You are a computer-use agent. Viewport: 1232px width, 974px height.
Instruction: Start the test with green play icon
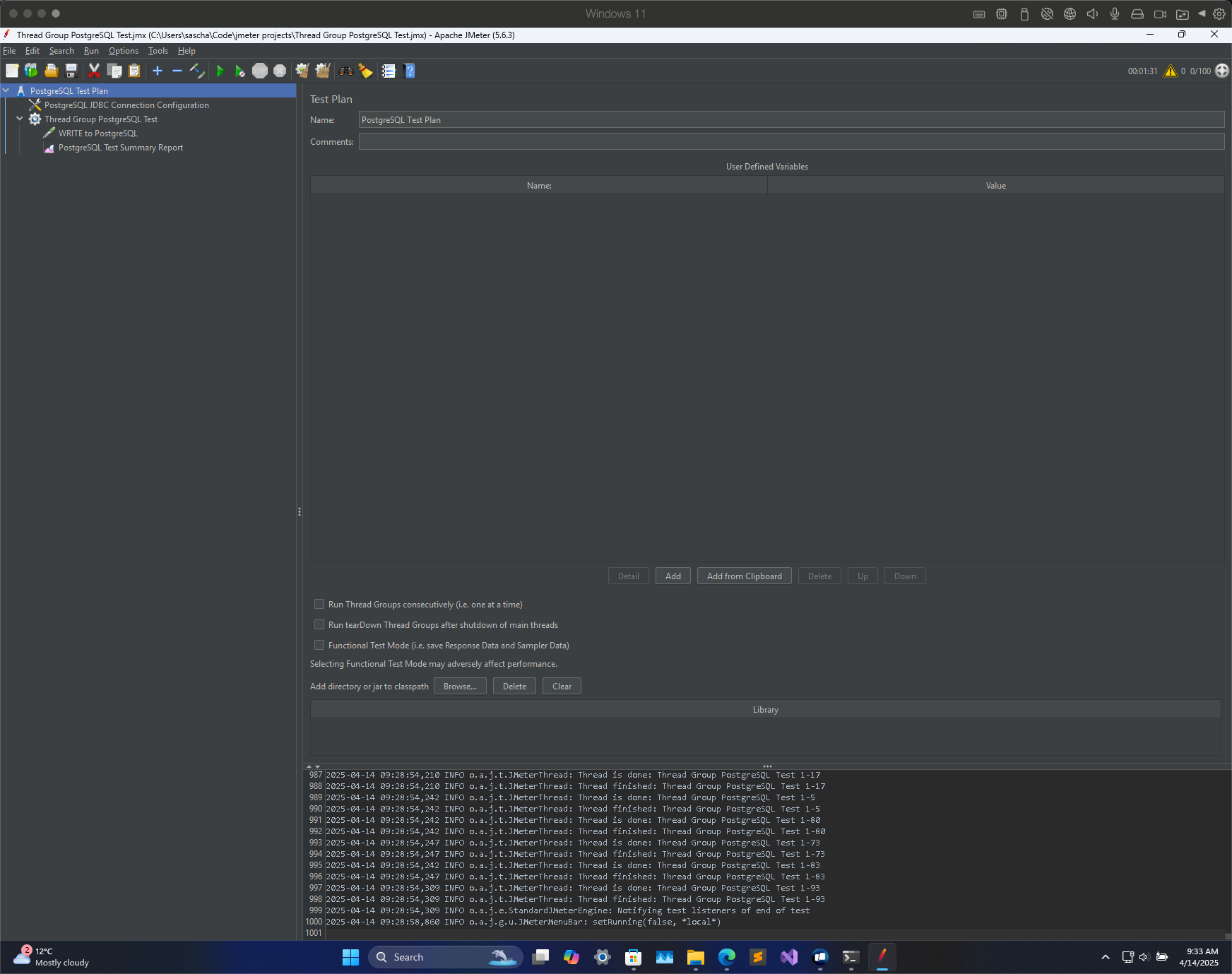coord(220,71)
